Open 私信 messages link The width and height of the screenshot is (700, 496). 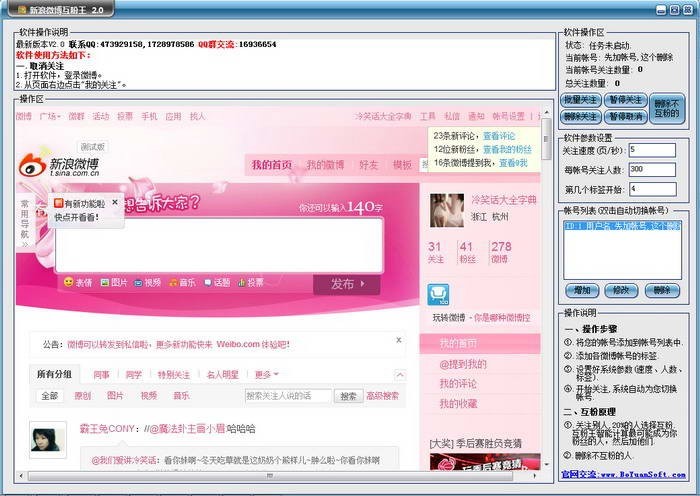point(452,117)
